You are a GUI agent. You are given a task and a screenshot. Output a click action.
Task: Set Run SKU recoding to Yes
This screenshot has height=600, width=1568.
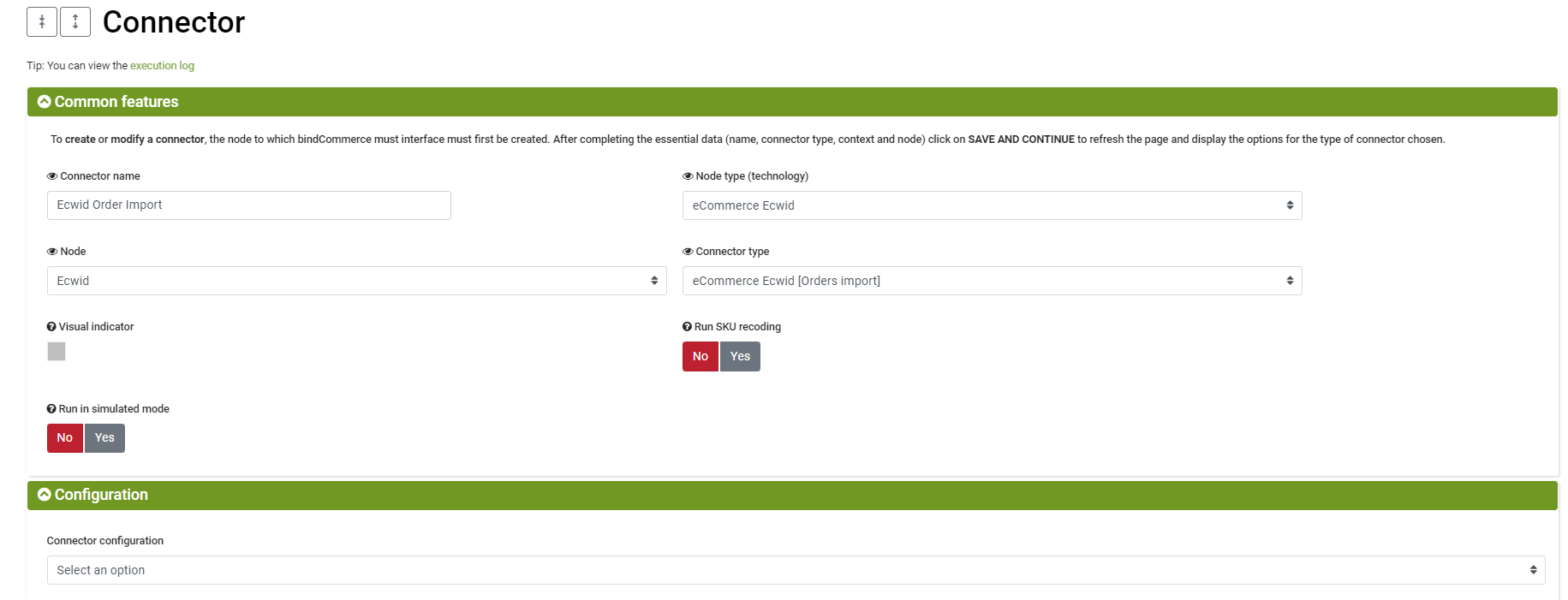click(x=740, y=357)
